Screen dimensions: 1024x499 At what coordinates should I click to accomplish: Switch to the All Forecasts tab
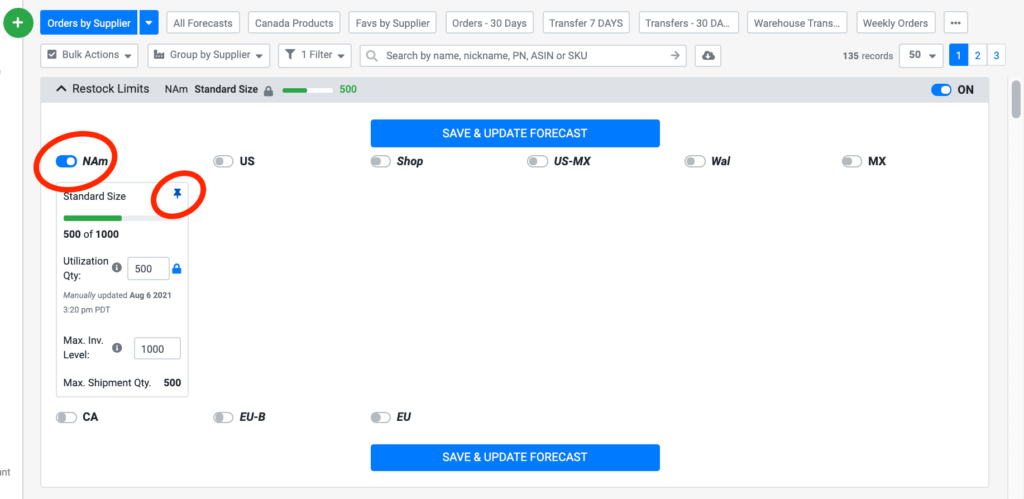pos(203,23)
